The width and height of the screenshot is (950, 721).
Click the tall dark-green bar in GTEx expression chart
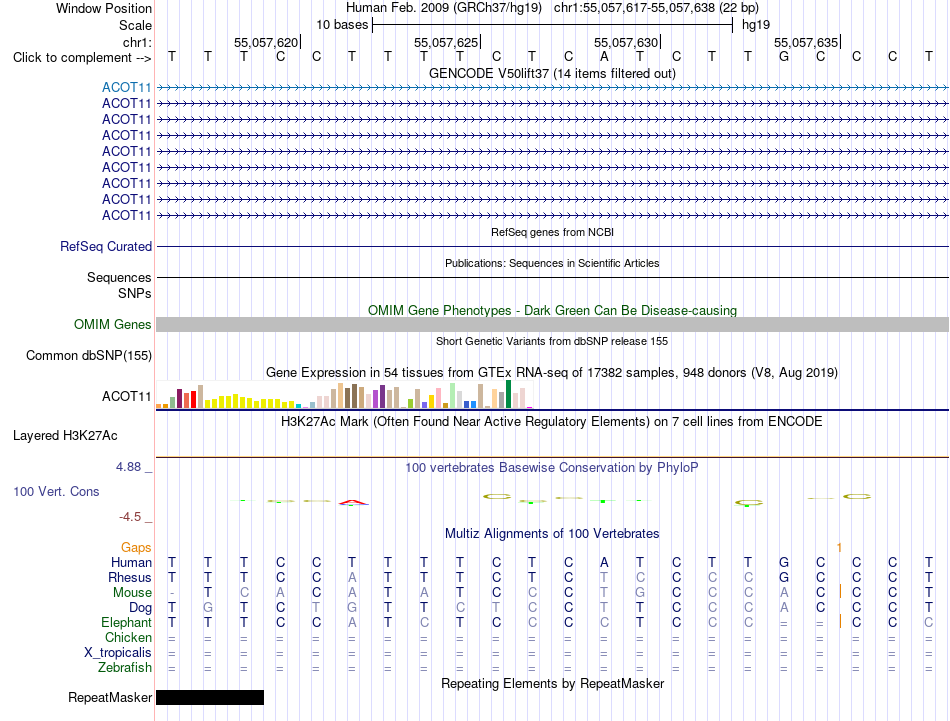tap(508, 394)
